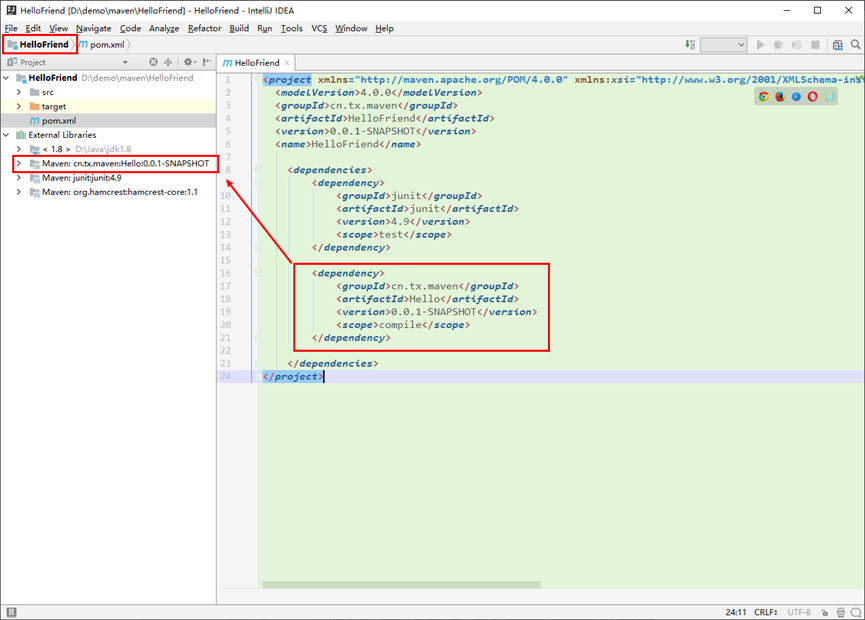Image resolution: width=865 pixels, height=620 pixels.
Task: Collapse the HelloFriend project root node
Action: click(7, 78)
